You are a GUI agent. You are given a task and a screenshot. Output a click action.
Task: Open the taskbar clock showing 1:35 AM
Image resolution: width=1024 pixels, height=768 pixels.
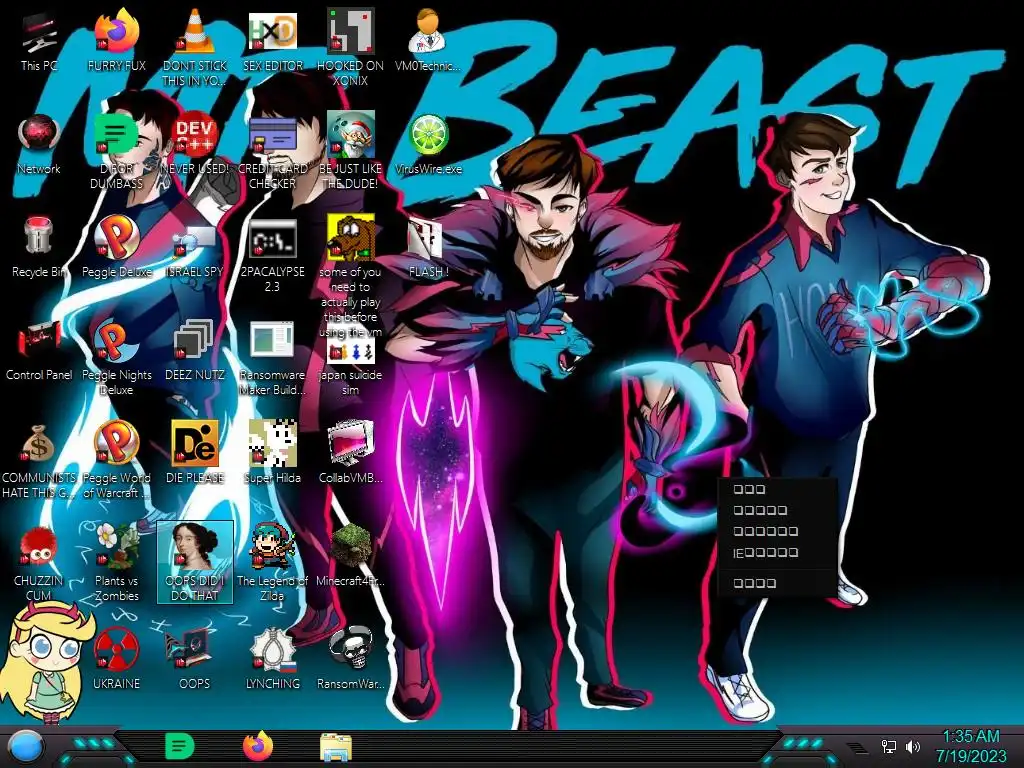pos(971,746)
